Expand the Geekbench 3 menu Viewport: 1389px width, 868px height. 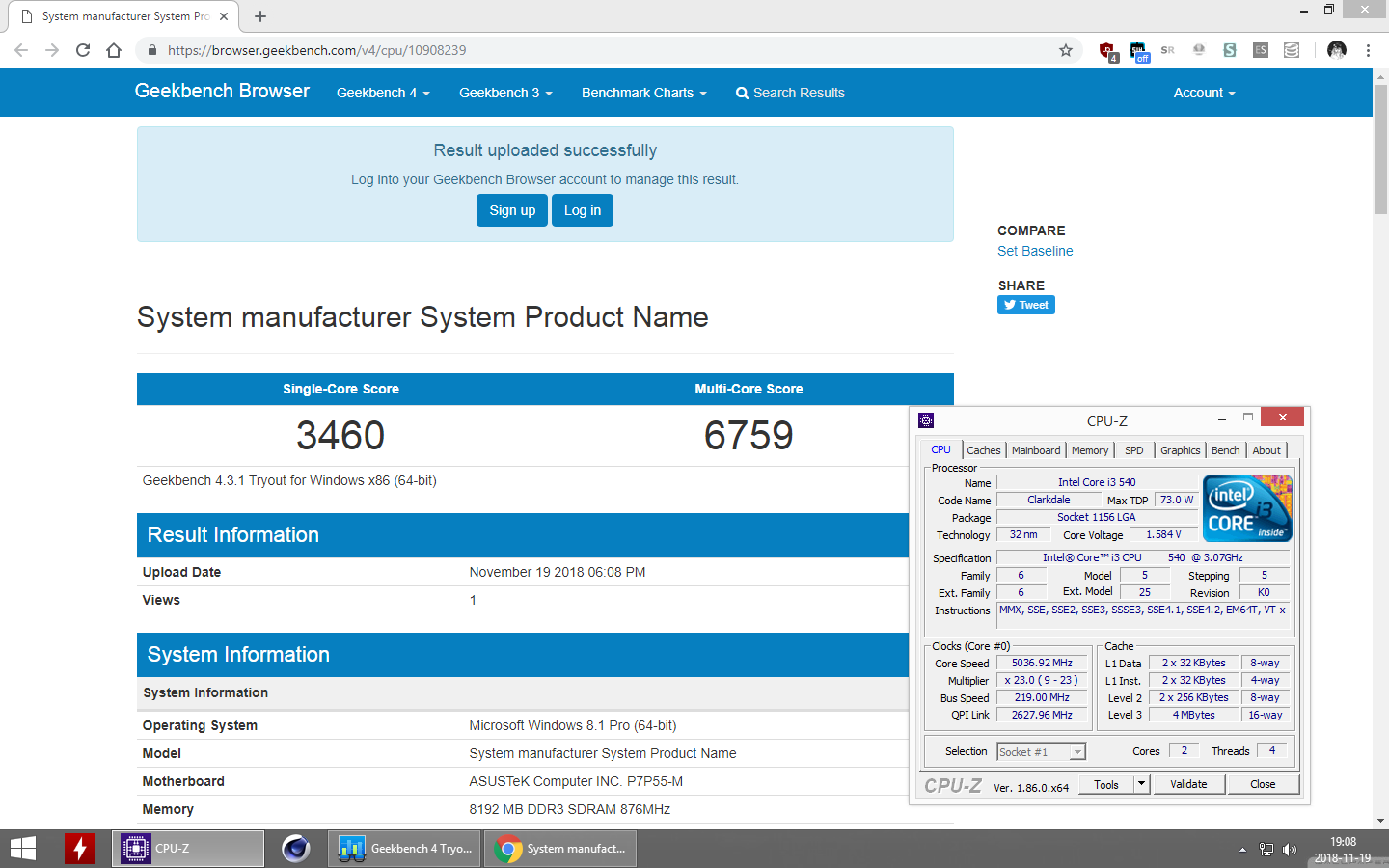click(x=505, y=93)
